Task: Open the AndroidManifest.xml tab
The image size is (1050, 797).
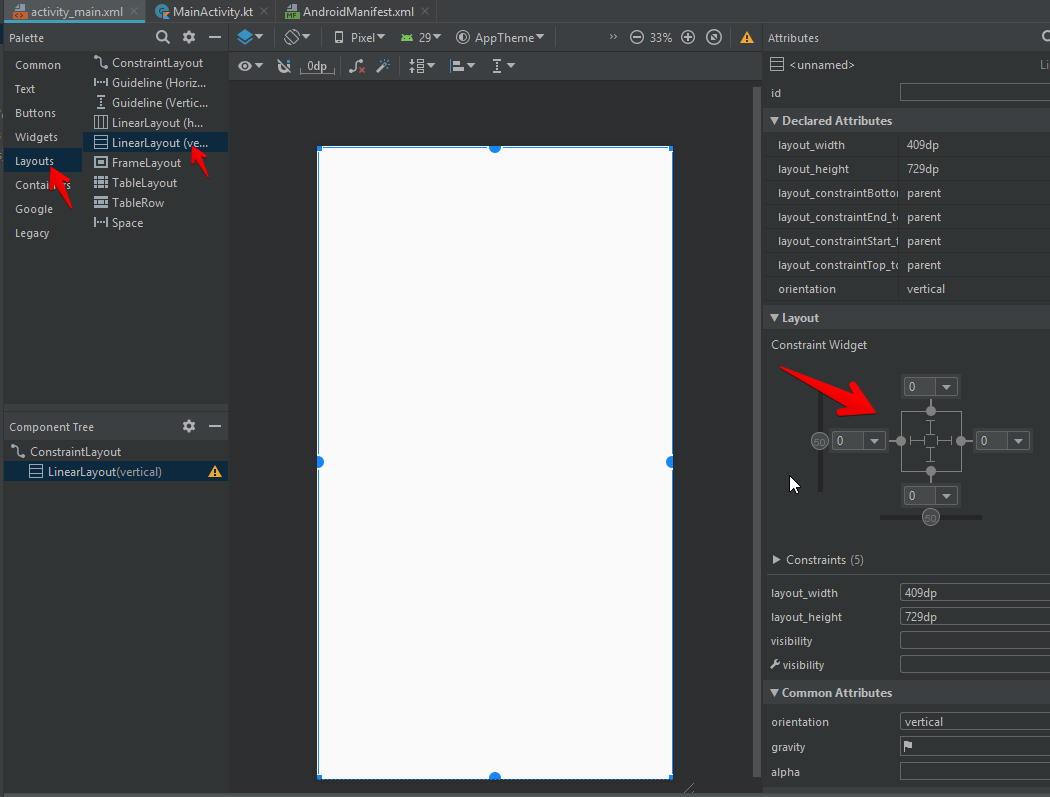Action: [x=349, y=12]
